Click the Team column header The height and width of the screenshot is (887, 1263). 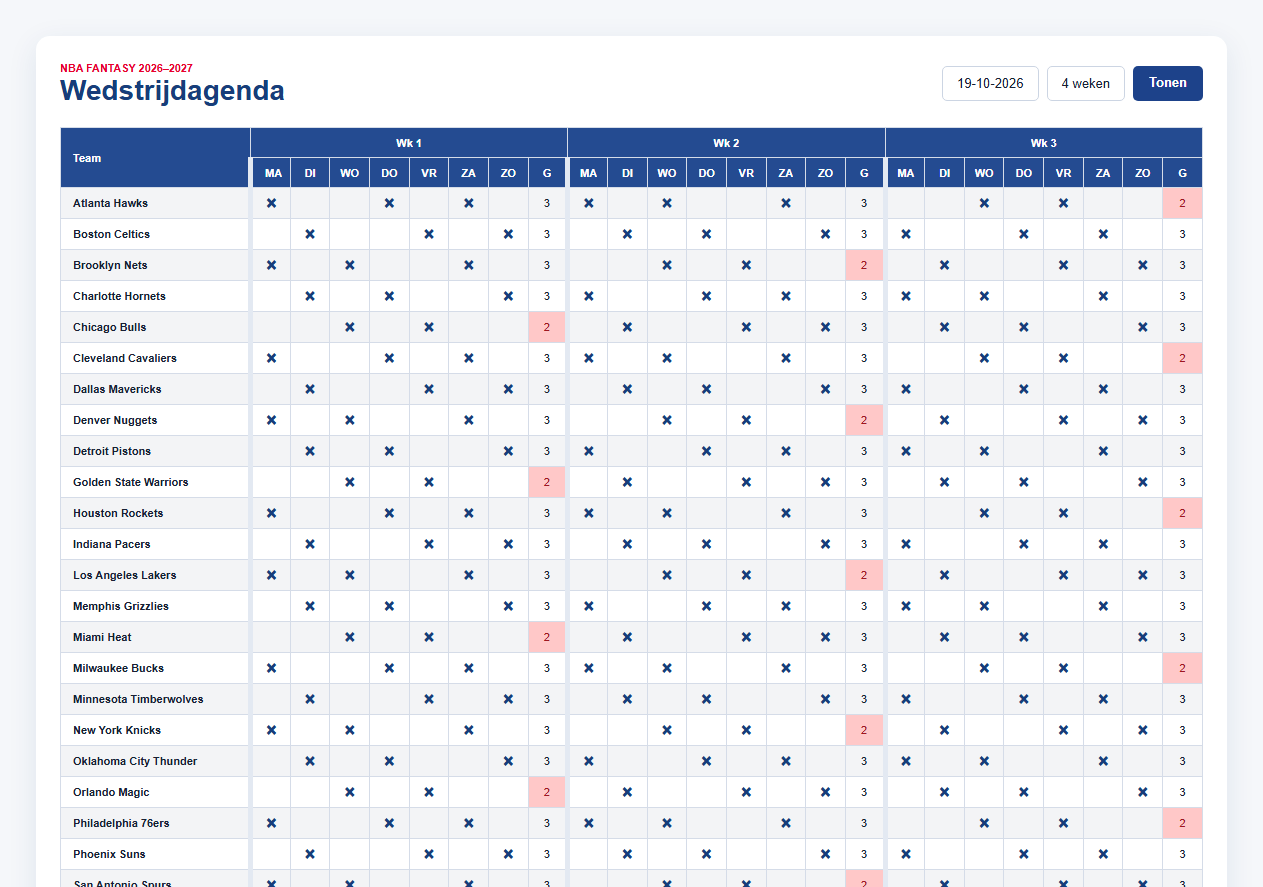click(x=155, y=158)
